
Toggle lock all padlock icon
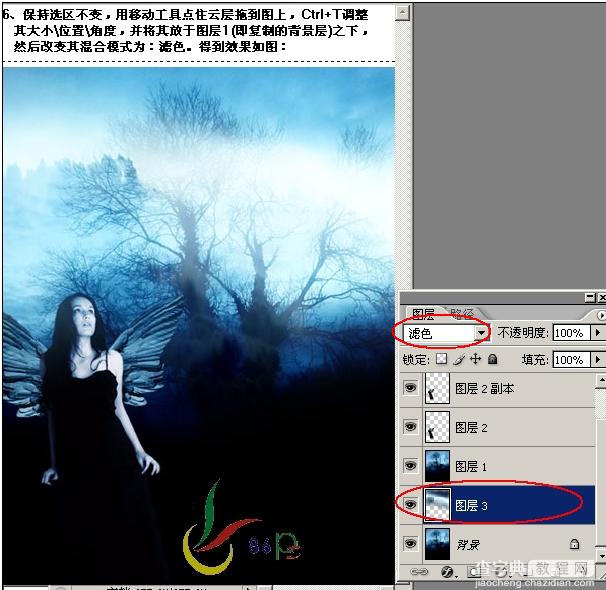[492, 360]
